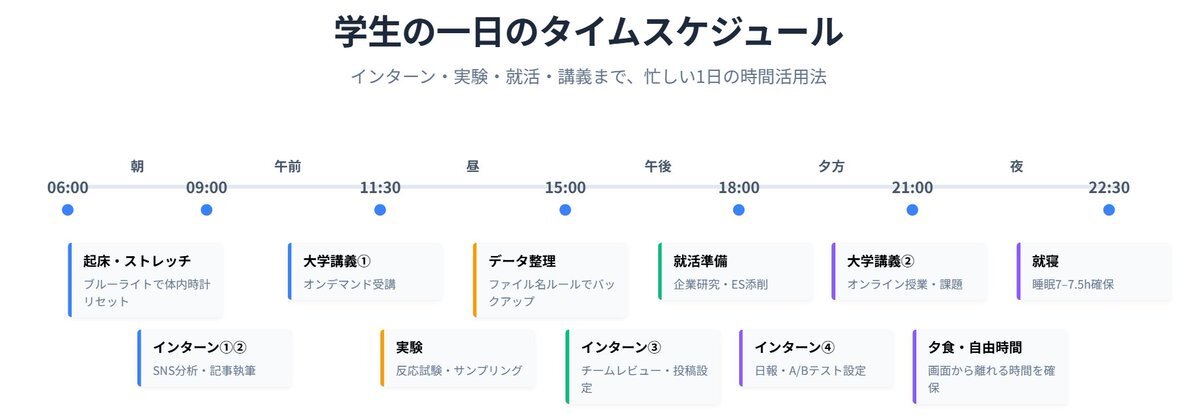The image size is (1199, 420).
Task: Click the 11:30 timeline dot
Action: click(380, 210)
